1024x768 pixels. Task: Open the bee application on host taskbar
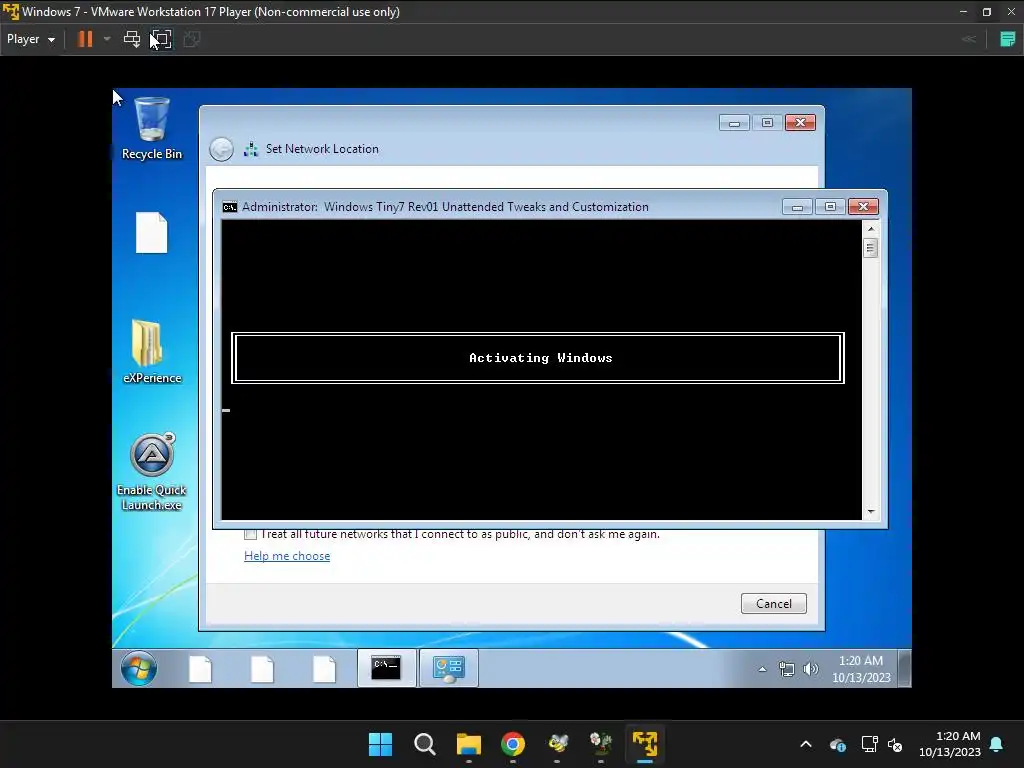coord(557,744)
